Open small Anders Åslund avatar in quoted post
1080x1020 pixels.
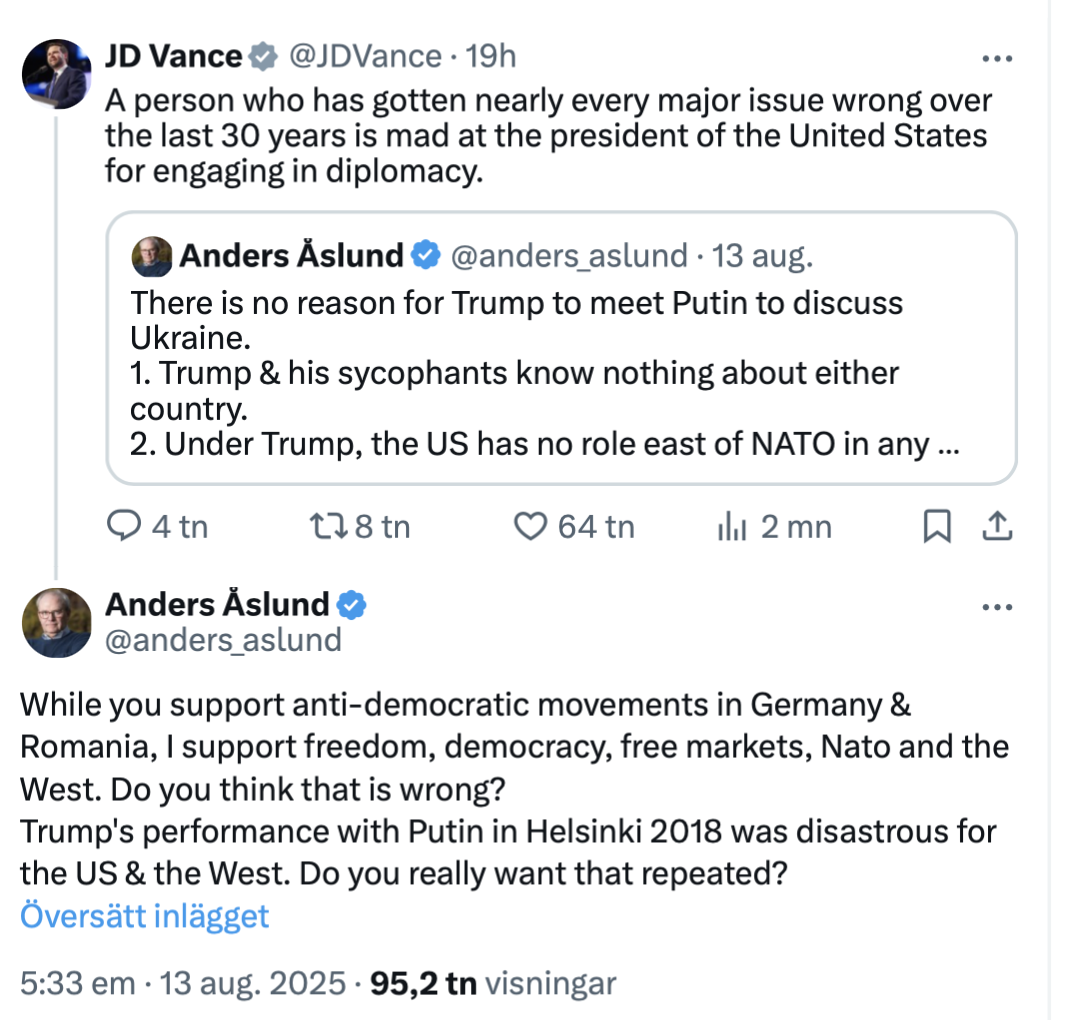(152, 256)
